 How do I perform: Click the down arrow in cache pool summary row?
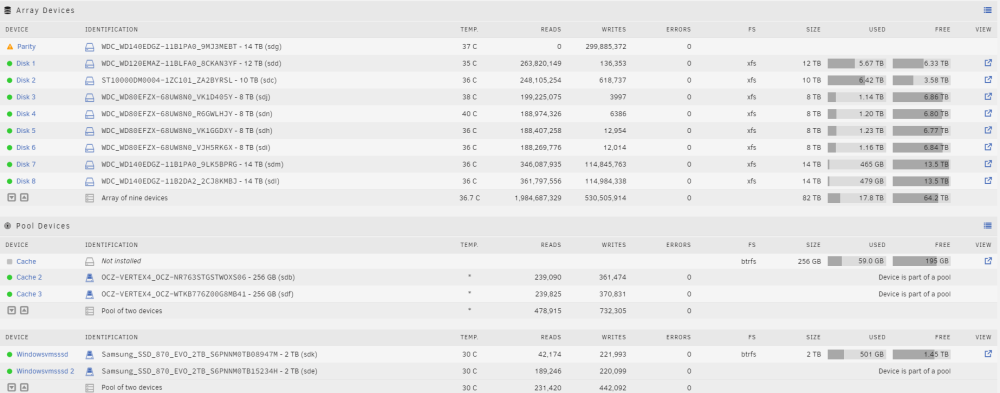coord(11,311)
